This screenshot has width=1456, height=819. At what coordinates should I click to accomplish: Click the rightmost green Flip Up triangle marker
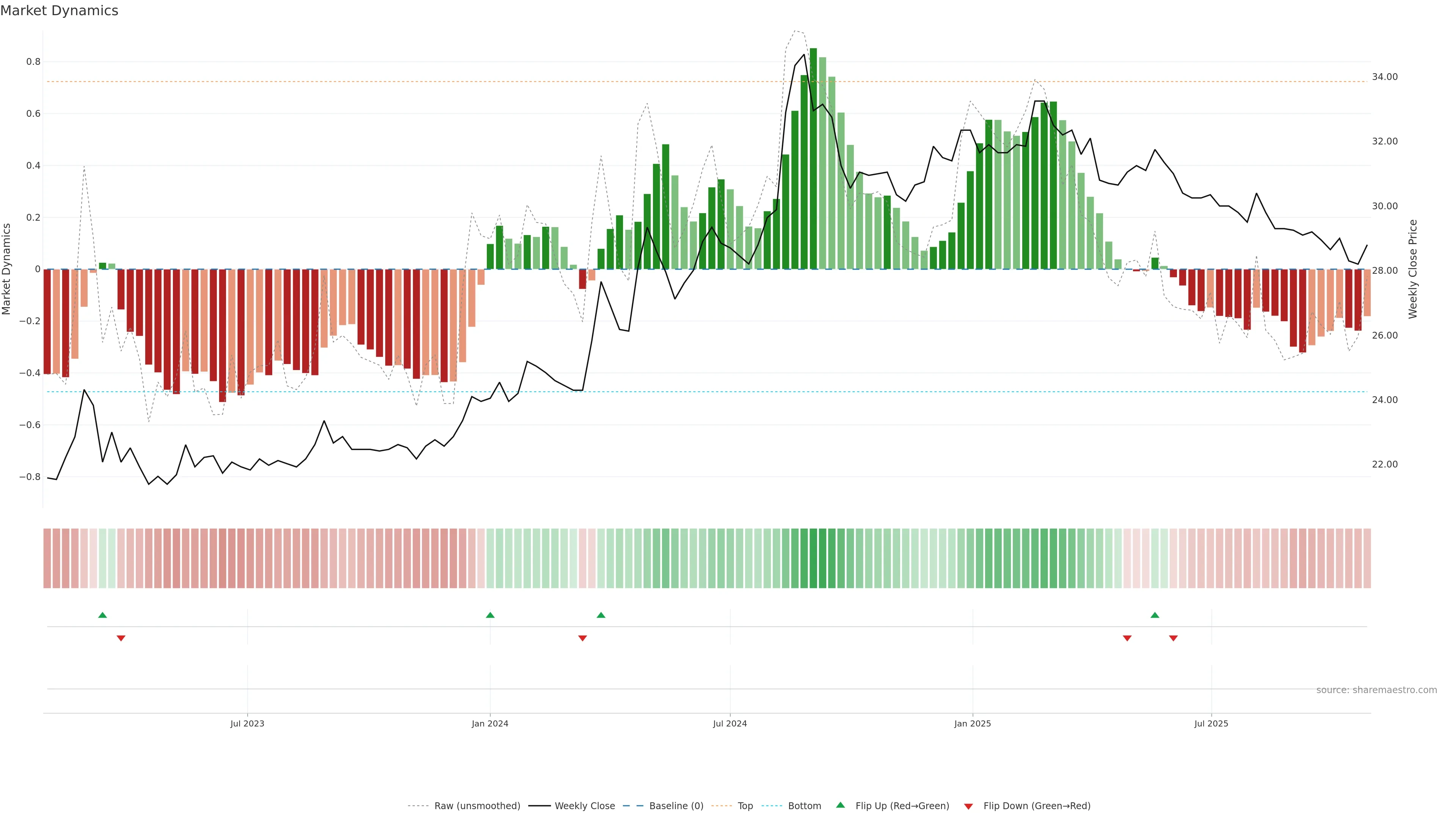(1155, 615)
